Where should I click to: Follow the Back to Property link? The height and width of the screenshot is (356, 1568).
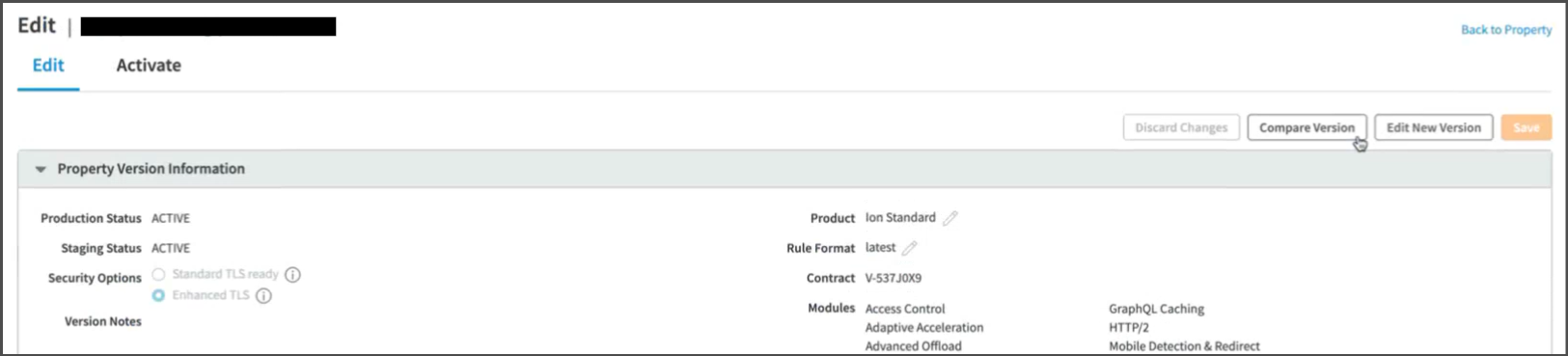point(1506,30)
